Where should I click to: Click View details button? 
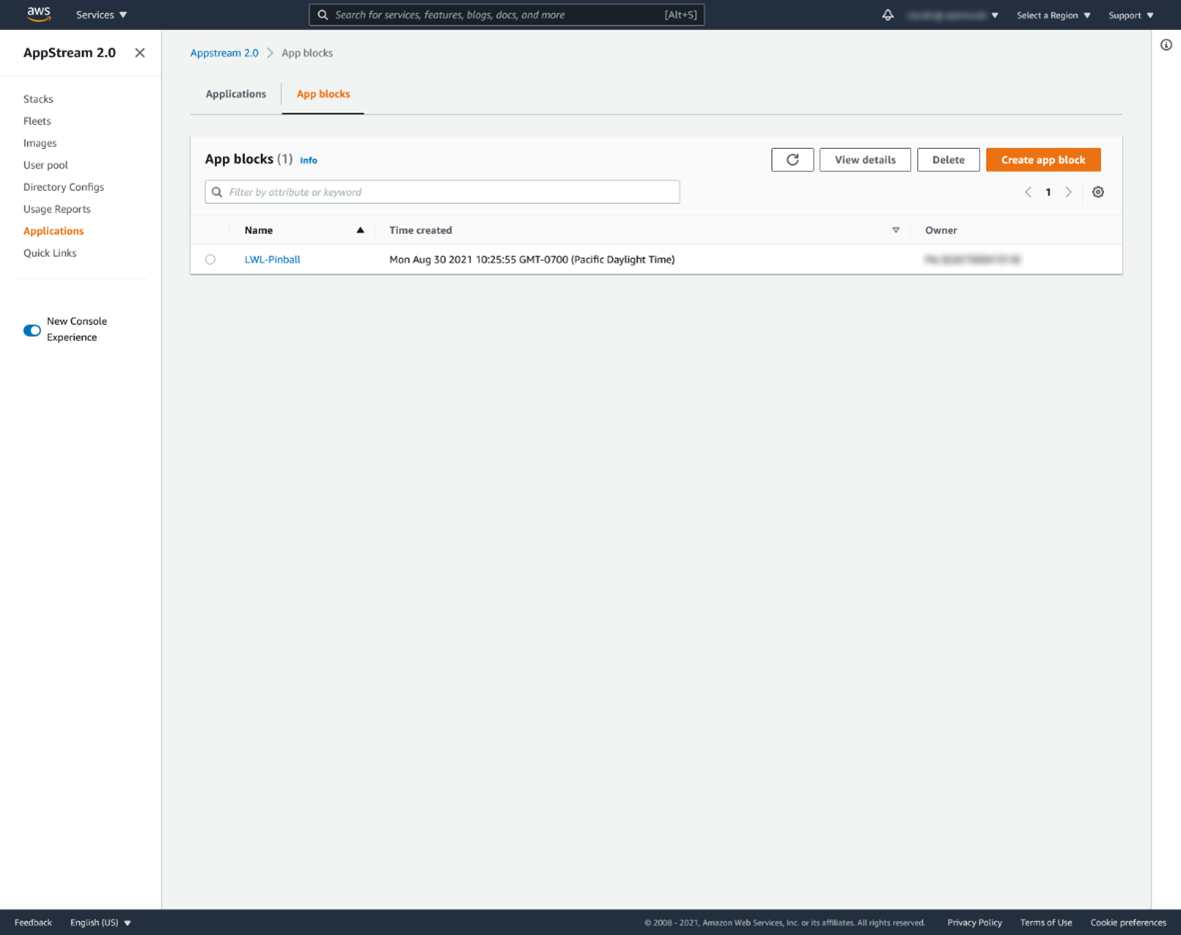coord(865,160)
